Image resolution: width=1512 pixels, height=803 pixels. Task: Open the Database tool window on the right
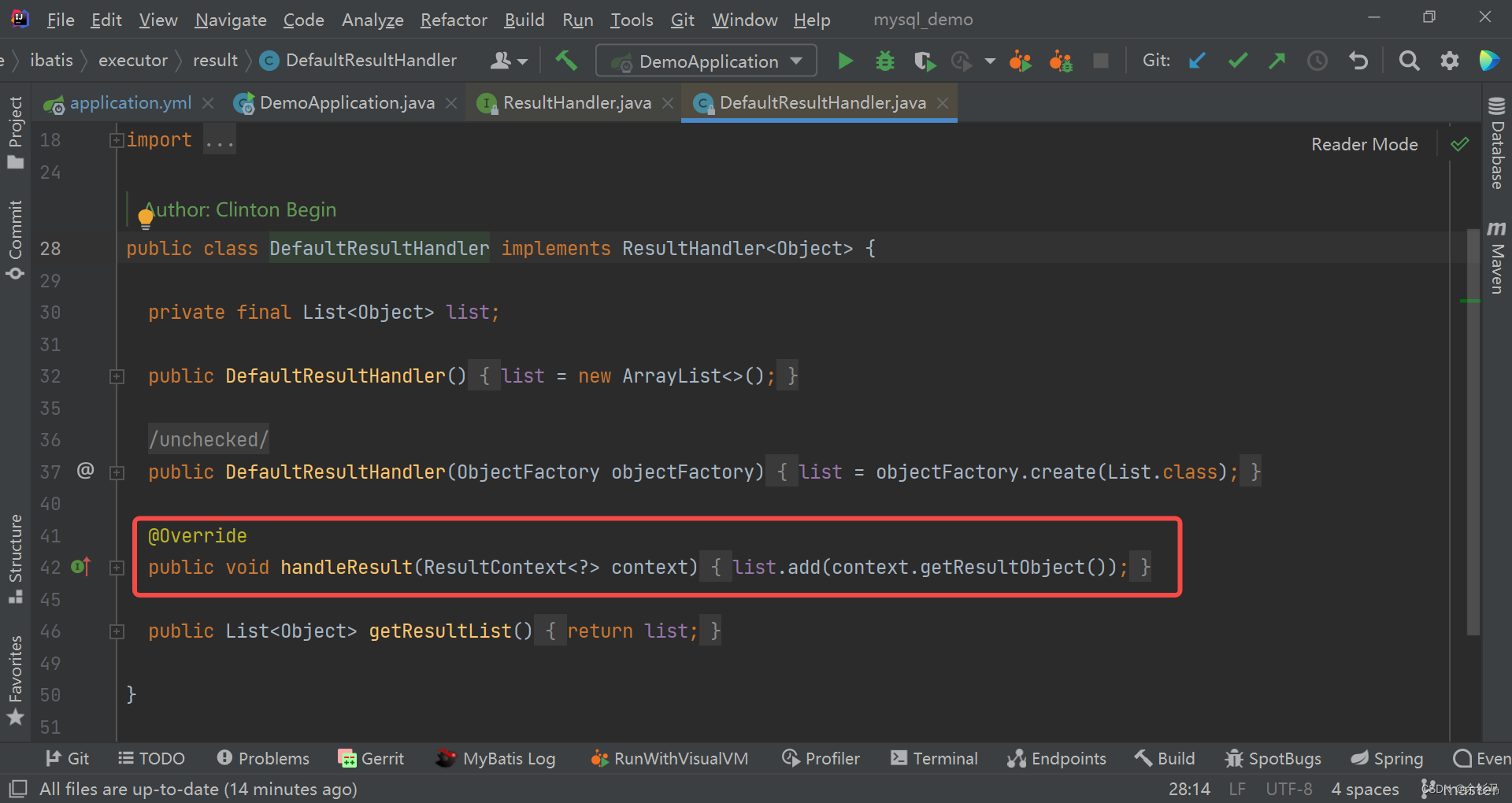click(1495, 150)
